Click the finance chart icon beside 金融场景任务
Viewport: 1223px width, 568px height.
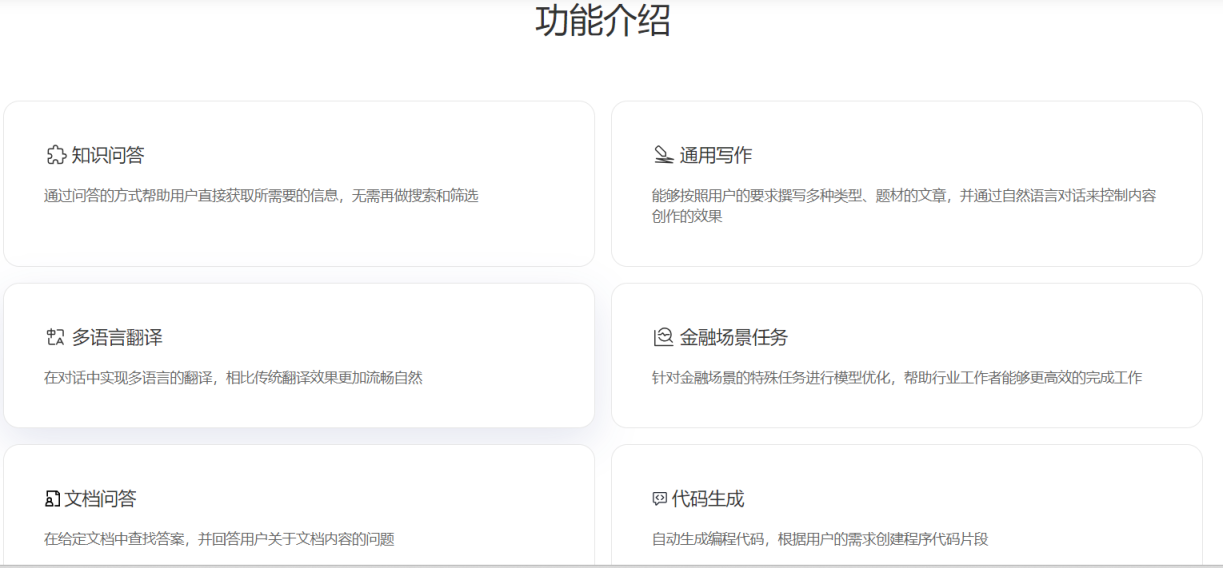point(663,338)
